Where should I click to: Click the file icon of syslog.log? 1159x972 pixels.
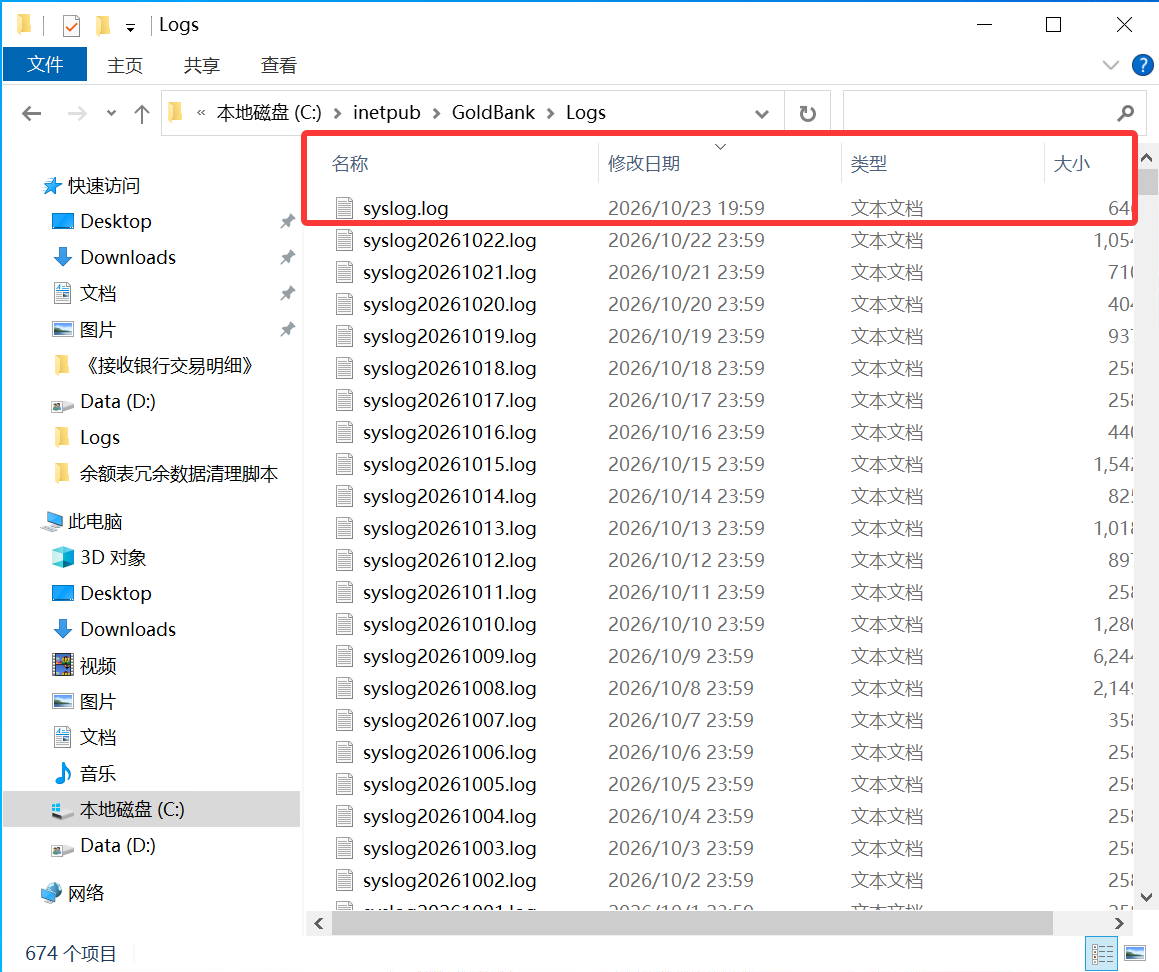pos(344,208)
